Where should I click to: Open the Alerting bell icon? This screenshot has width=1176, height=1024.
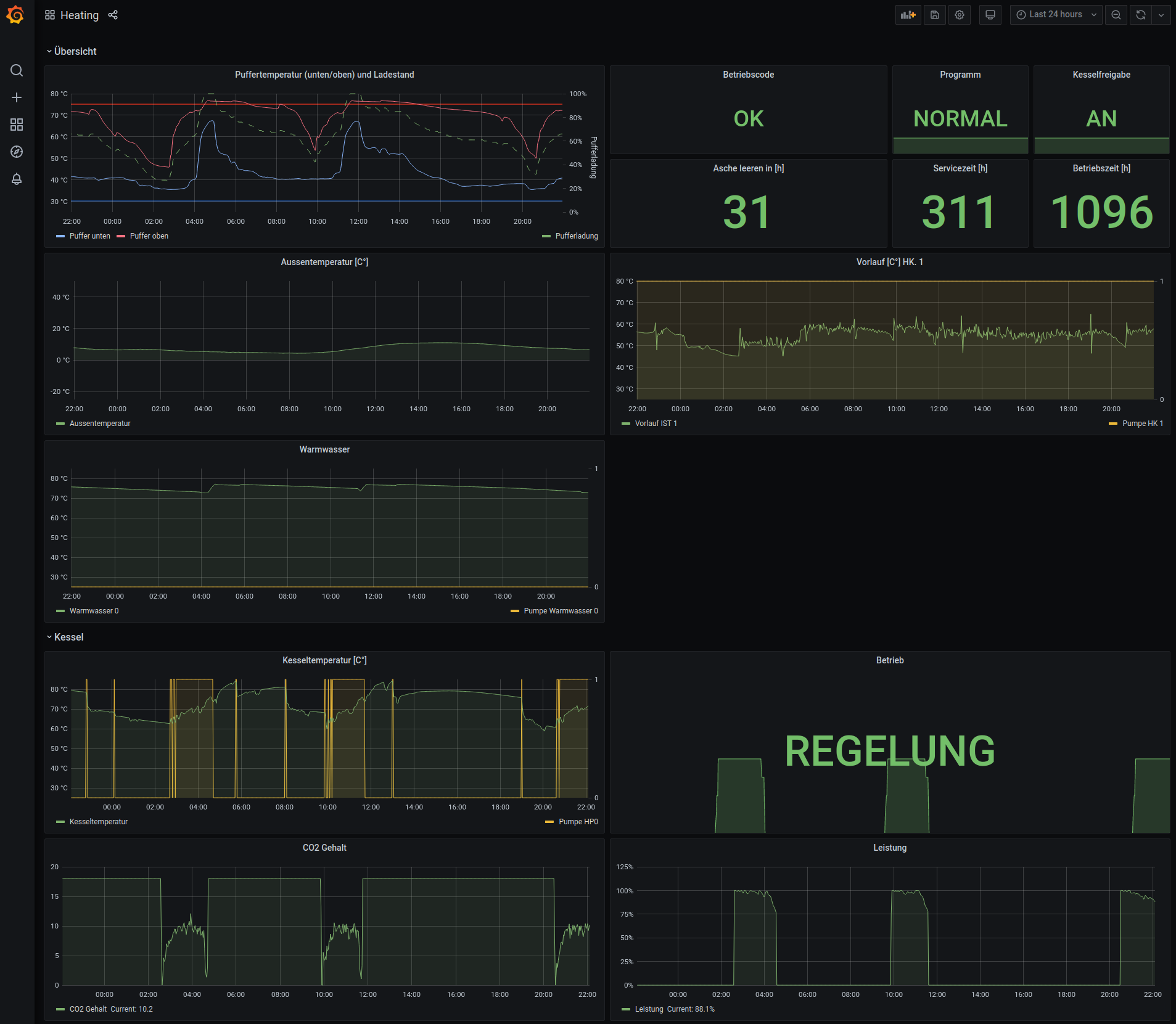(17, 179)
